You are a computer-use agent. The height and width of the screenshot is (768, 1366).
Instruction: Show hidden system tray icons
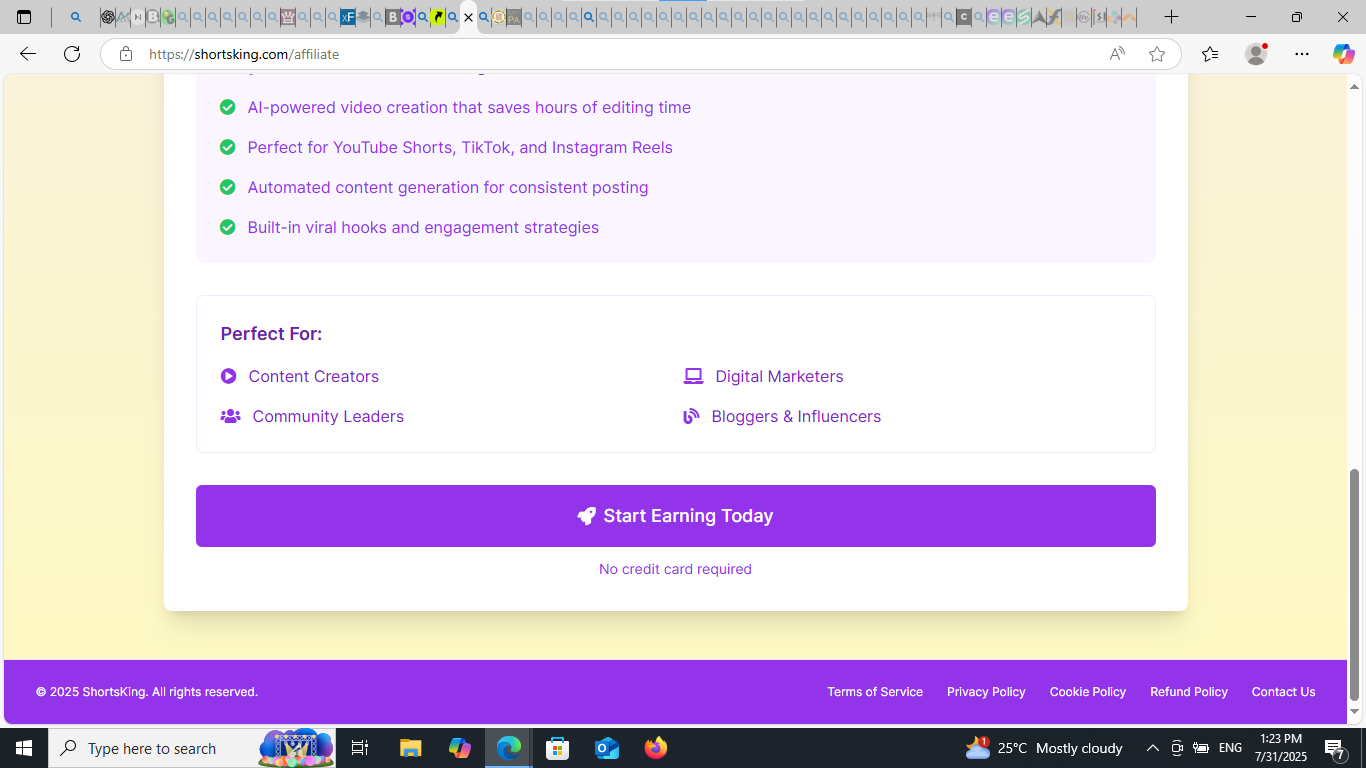(1152, 748)
